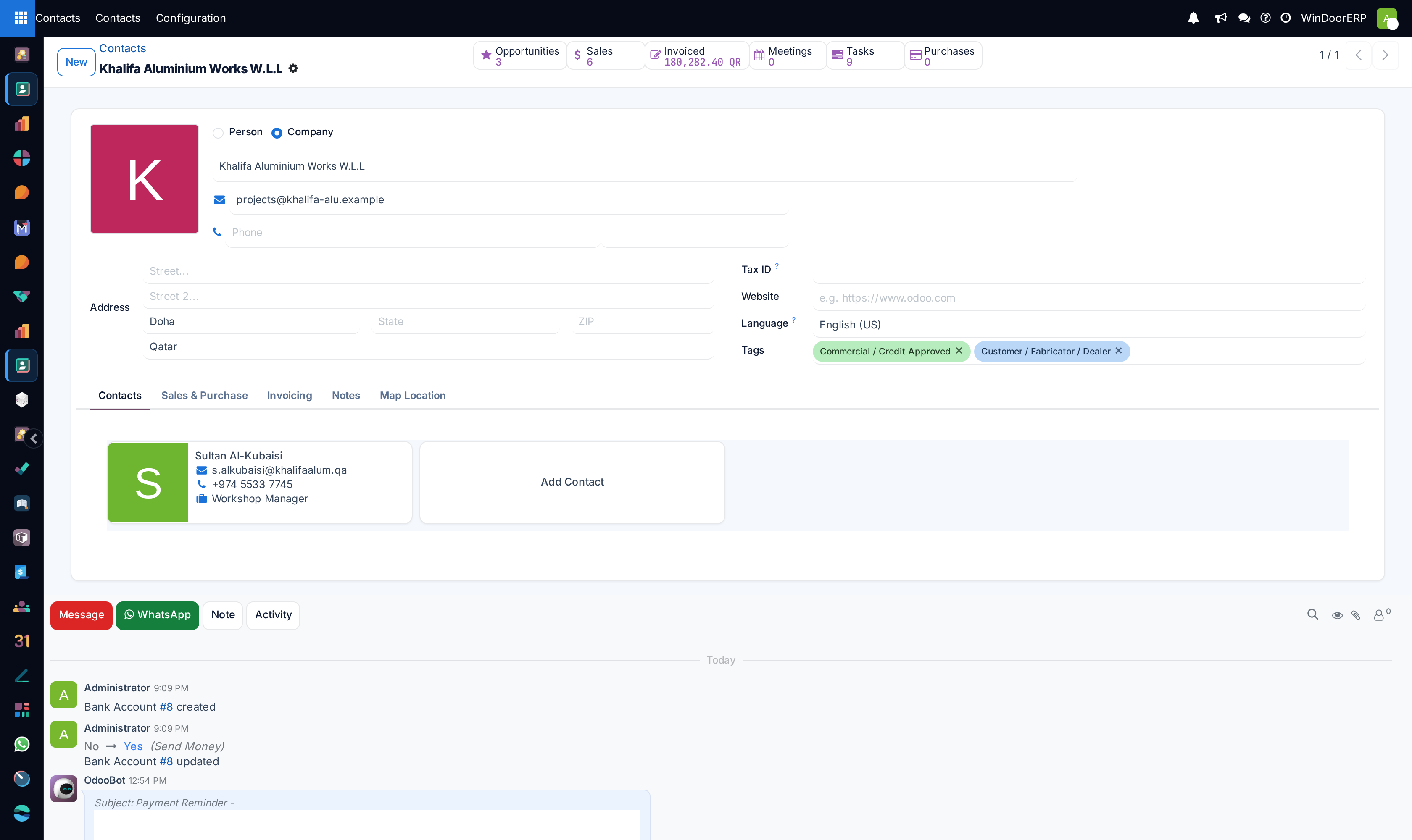Select the Person radio option
Screen dimensions: 1412x840
tap(218, 132)
